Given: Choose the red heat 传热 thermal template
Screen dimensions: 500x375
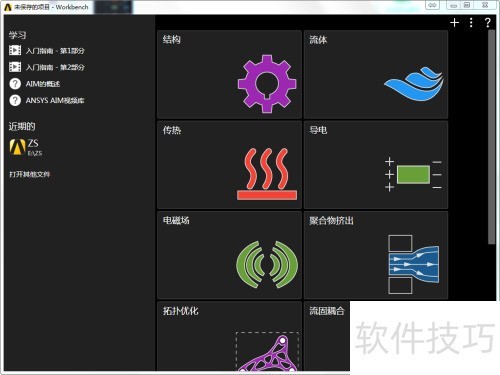Looking at the screenshot, I should click(229, 165).
